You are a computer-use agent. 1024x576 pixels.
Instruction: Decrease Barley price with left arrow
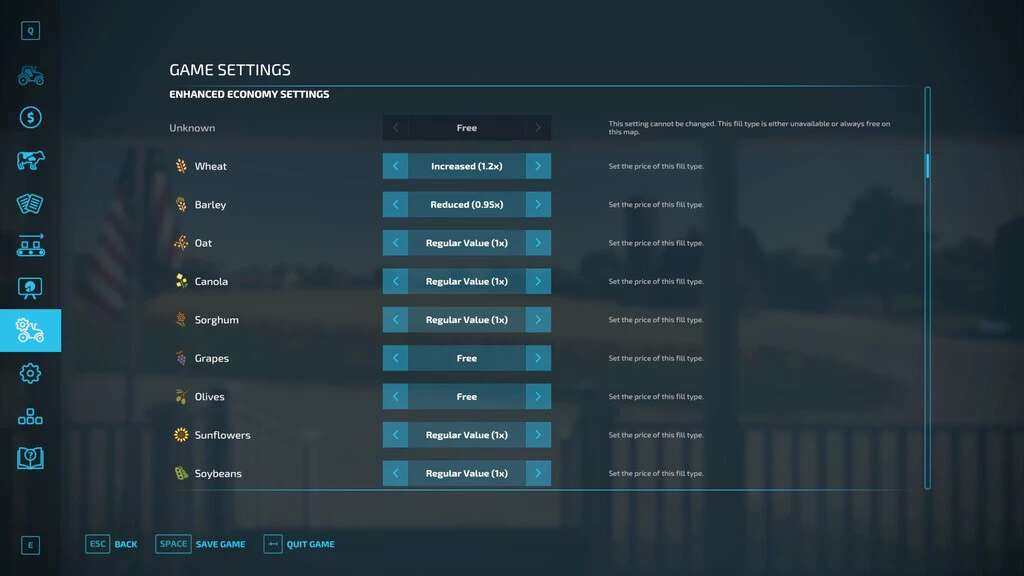[x=395, y=205]
